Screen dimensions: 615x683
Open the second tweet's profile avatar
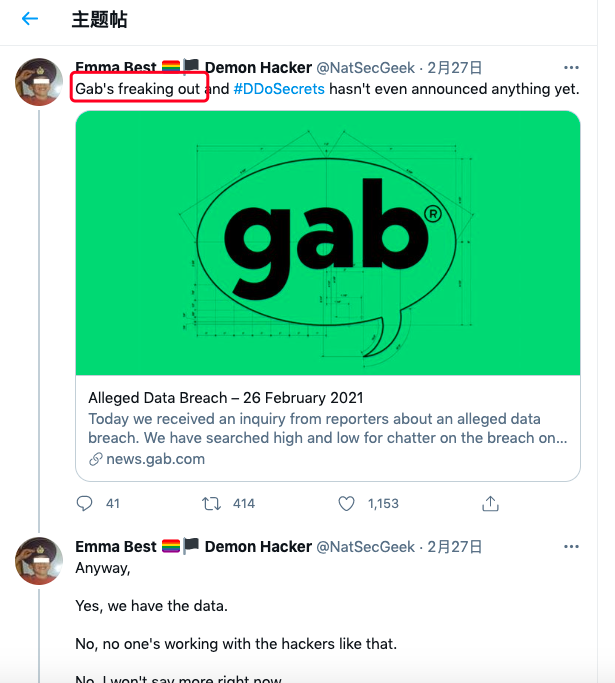(39, 561)
